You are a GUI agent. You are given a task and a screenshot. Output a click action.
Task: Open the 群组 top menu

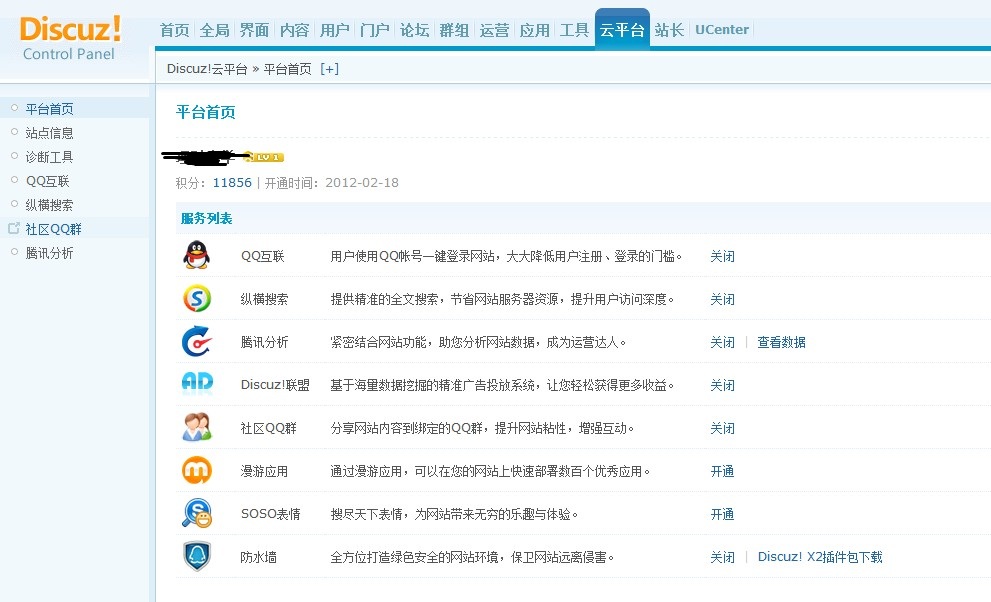tap(454, 30)
